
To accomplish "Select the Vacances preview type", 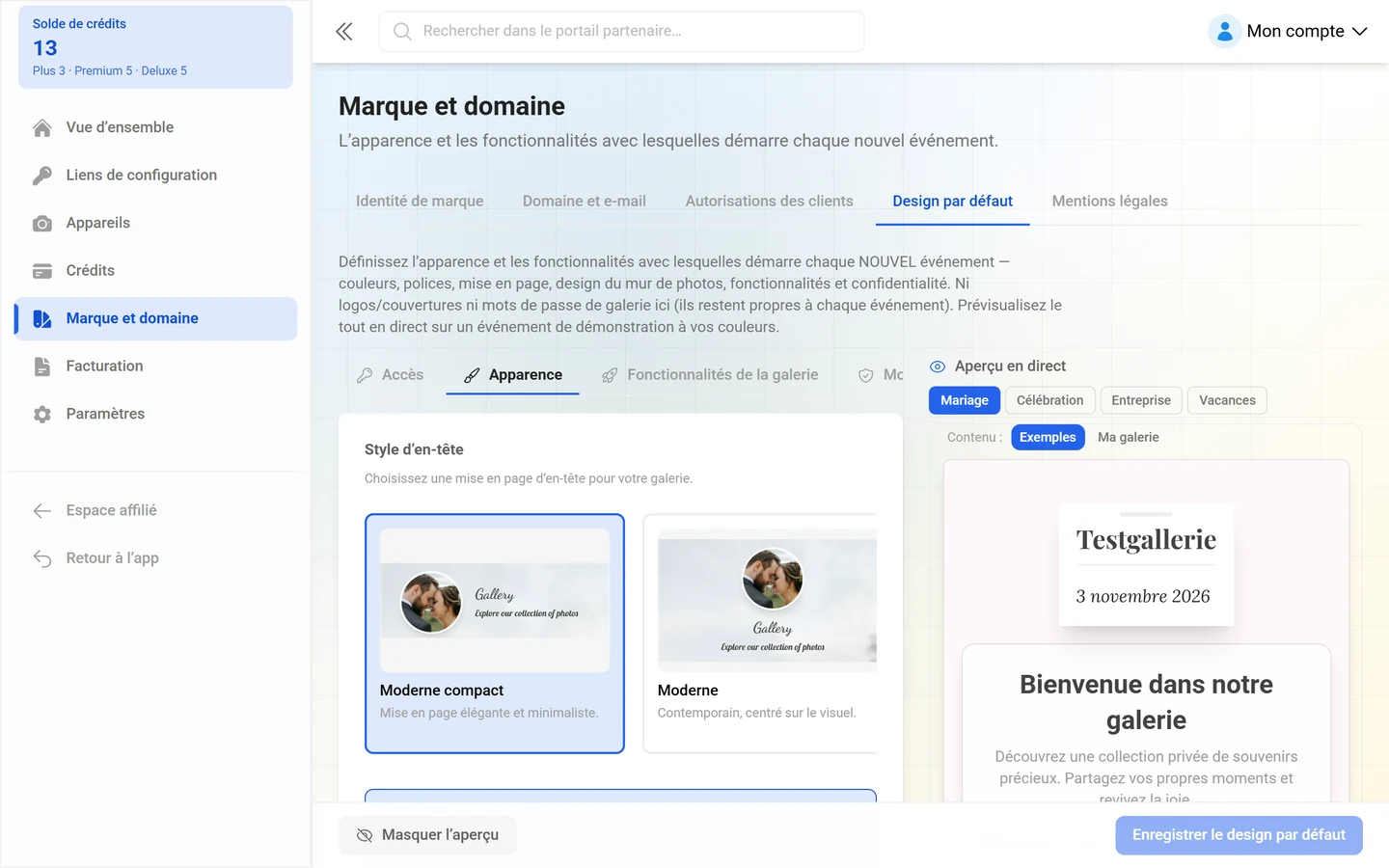I will coord(1227,400).
